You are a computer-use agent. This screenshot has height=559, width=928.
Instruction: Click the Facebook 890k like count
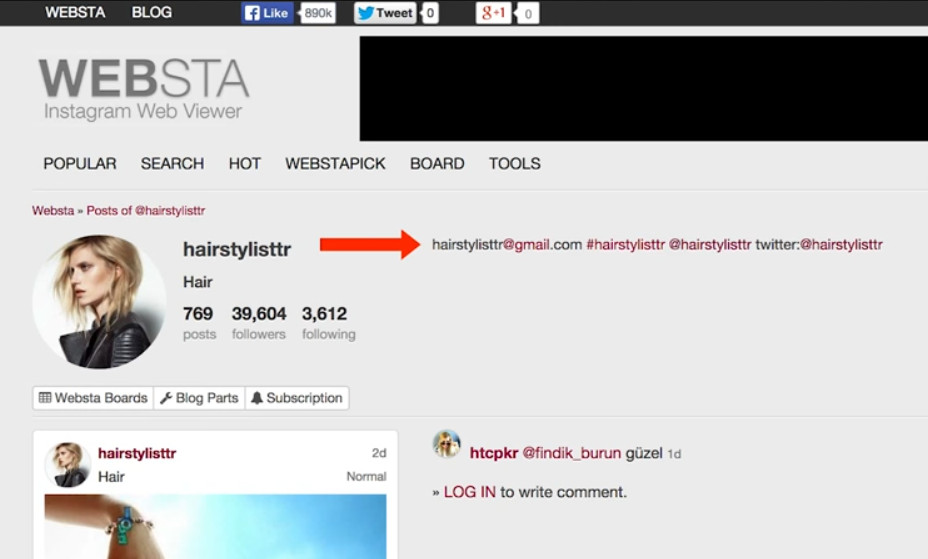(x=318, y=13)
